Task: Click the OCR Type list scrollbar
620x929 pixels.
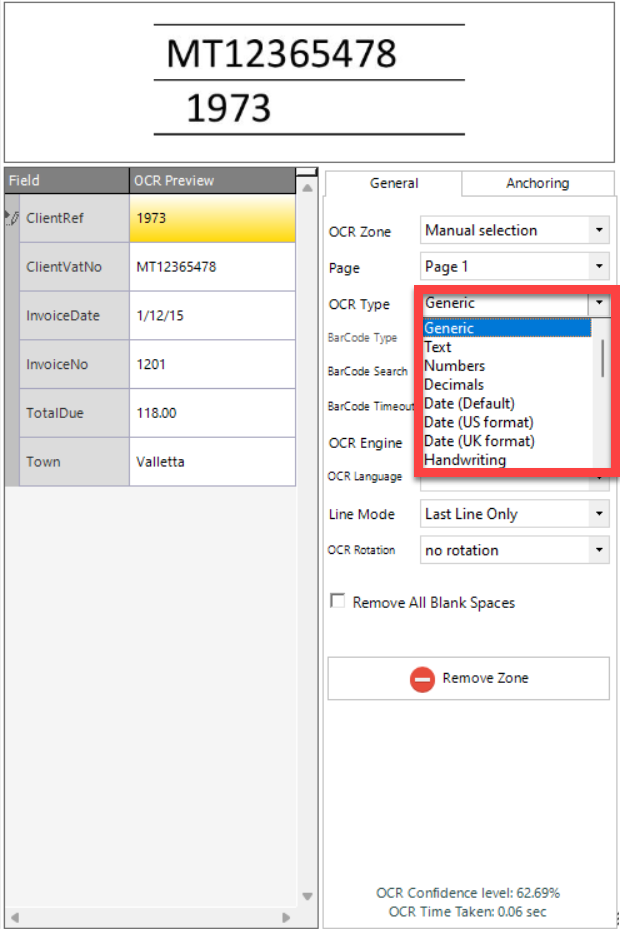Action: tap(602, 357)
